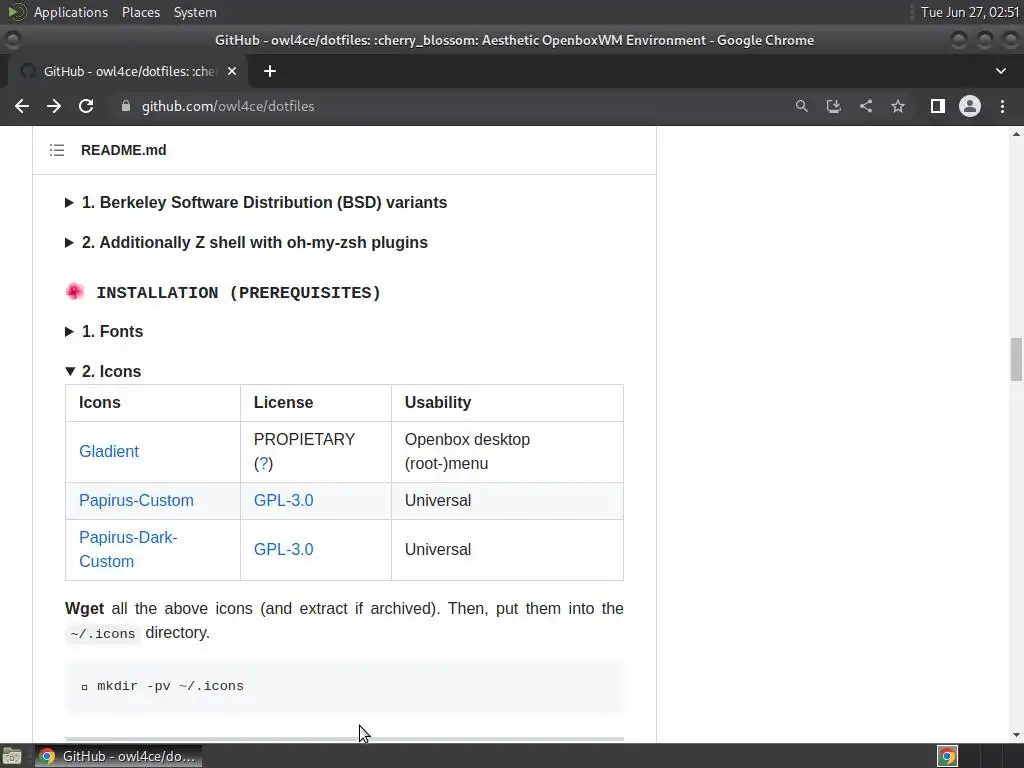Open the Chrome profile avatar menu
This screenshot has height=768, width=1024.
[970, 106]
